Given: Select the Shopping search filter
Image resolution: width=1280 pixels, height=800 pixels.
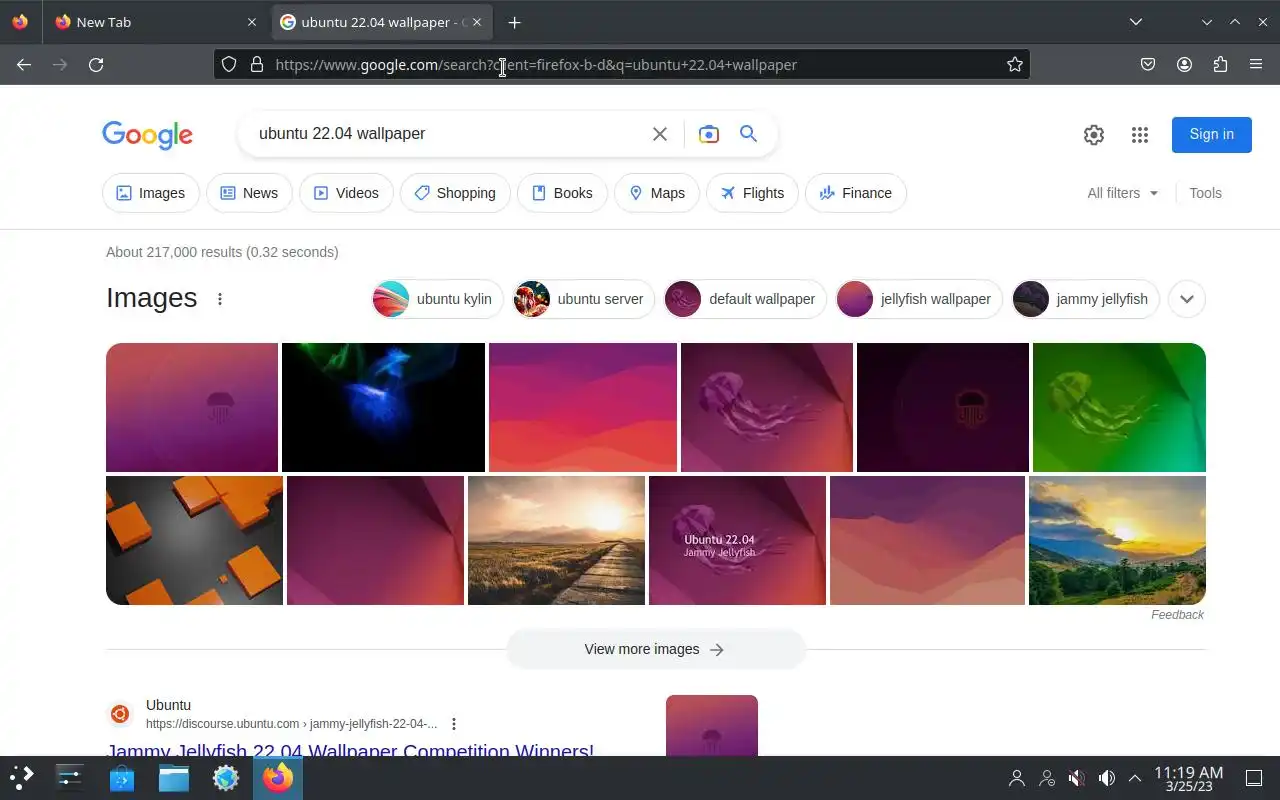Looking at the screenshot, I should pyautogui.click(x=455, y=193).
